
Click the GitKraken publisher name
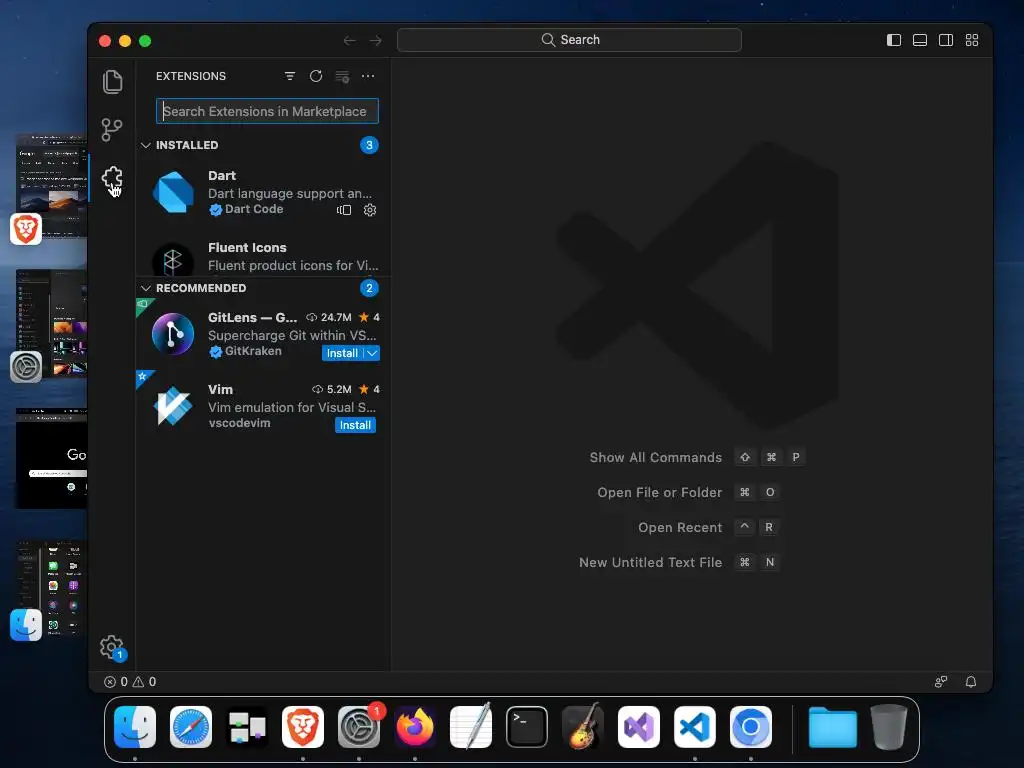(x=253, y=351)
